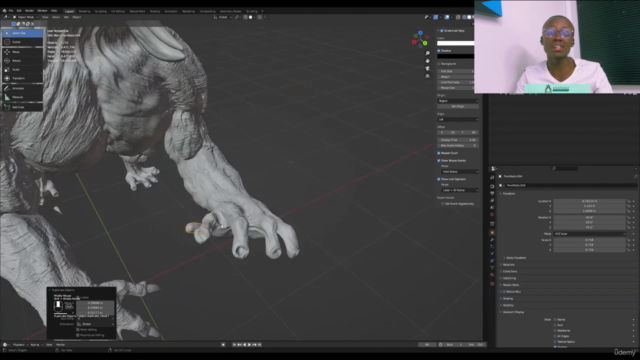Open the Origin Region dropdown
The height and width of the screenshot is (360, 640).
pyautogui.click(x=458, y=101)
